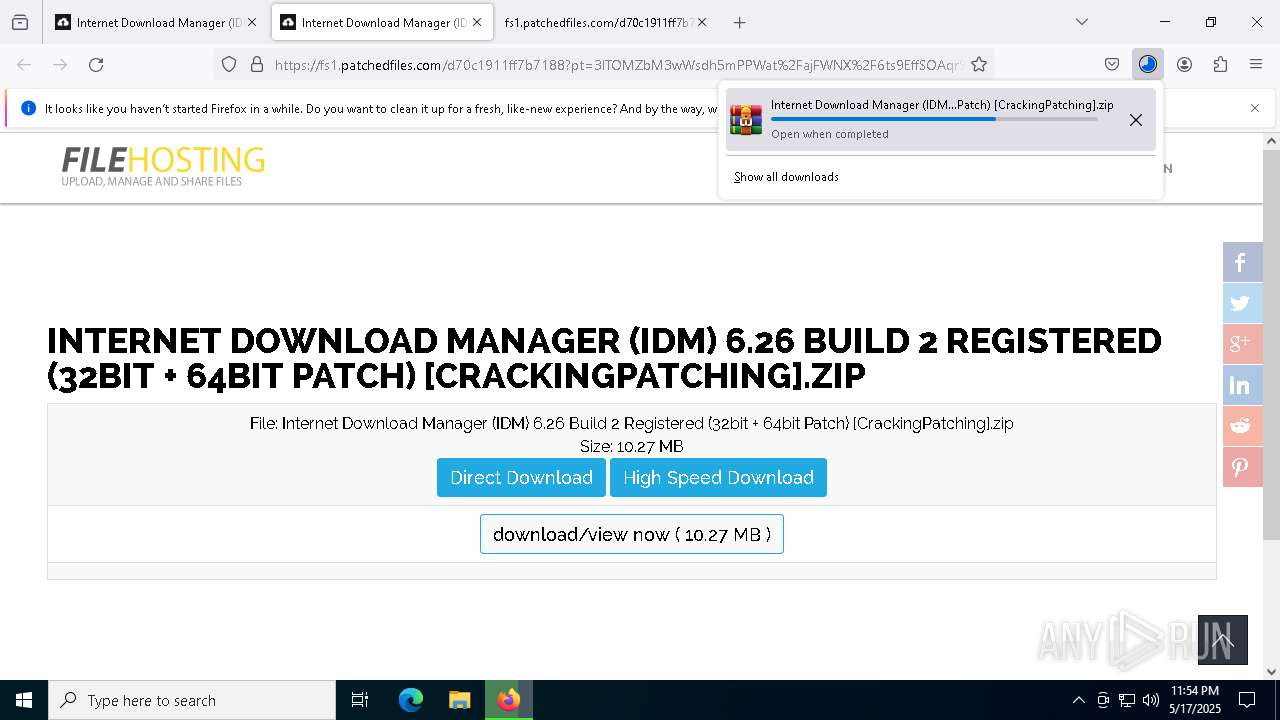Bookmark this page with star icon
Viewport: 1280px width, 720px height.
click(979, 64)
